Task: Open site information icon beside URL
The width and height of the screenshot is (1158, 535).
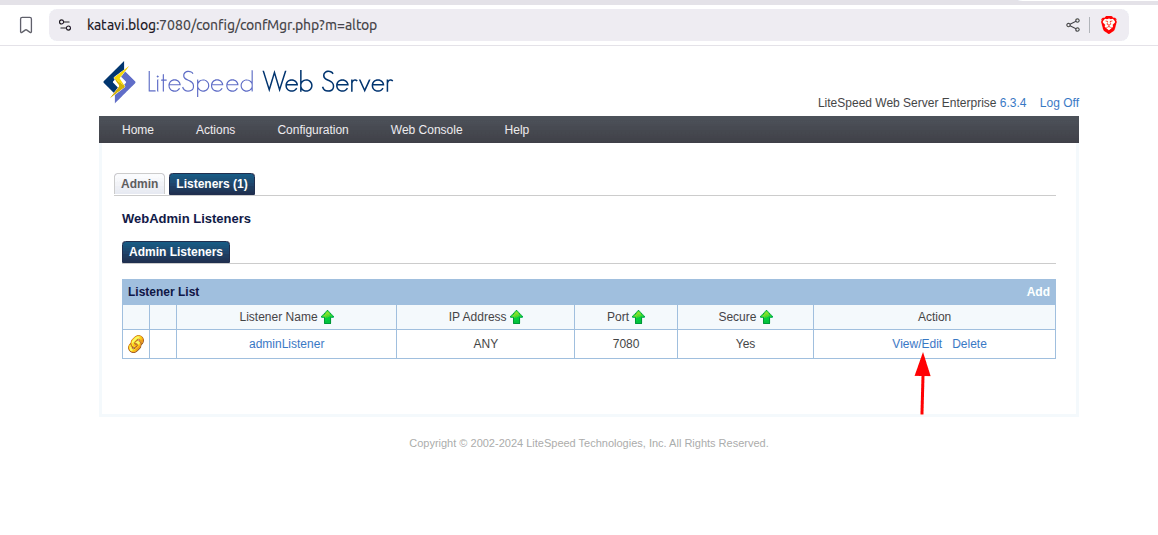Action: point(65,26)
